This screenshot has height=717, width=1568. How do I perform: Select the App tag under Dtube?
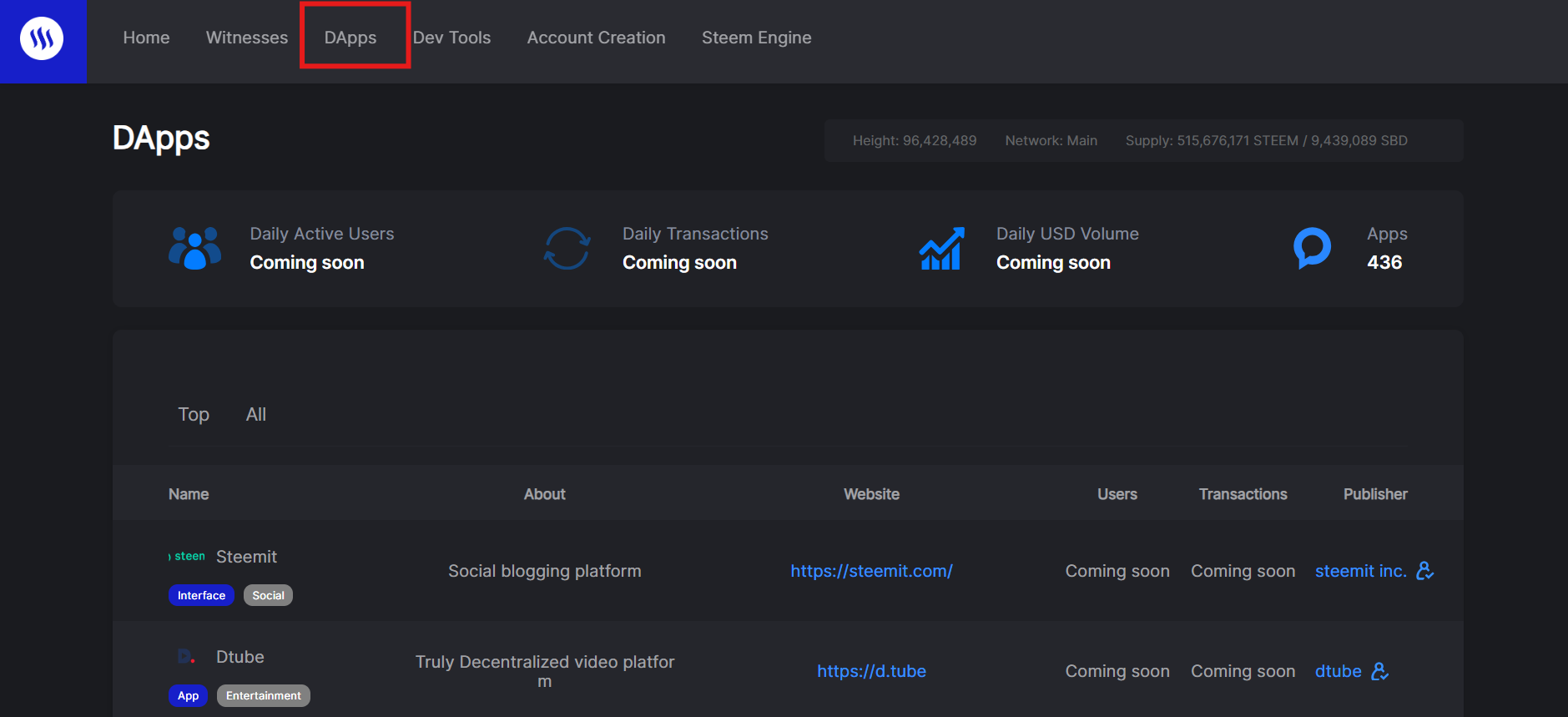pos(188,695)
